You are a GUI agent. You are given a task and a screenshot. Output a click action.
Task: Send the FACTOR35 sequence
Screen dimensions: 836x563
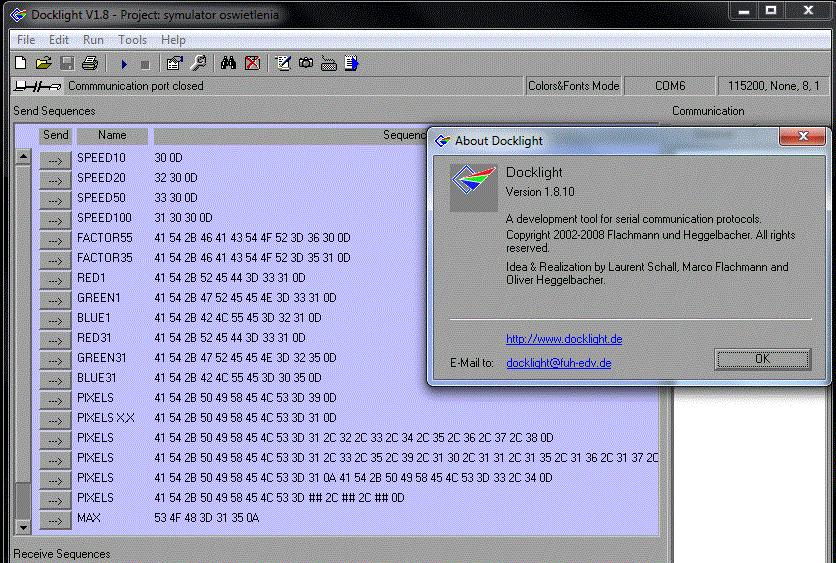pos(55,261)
